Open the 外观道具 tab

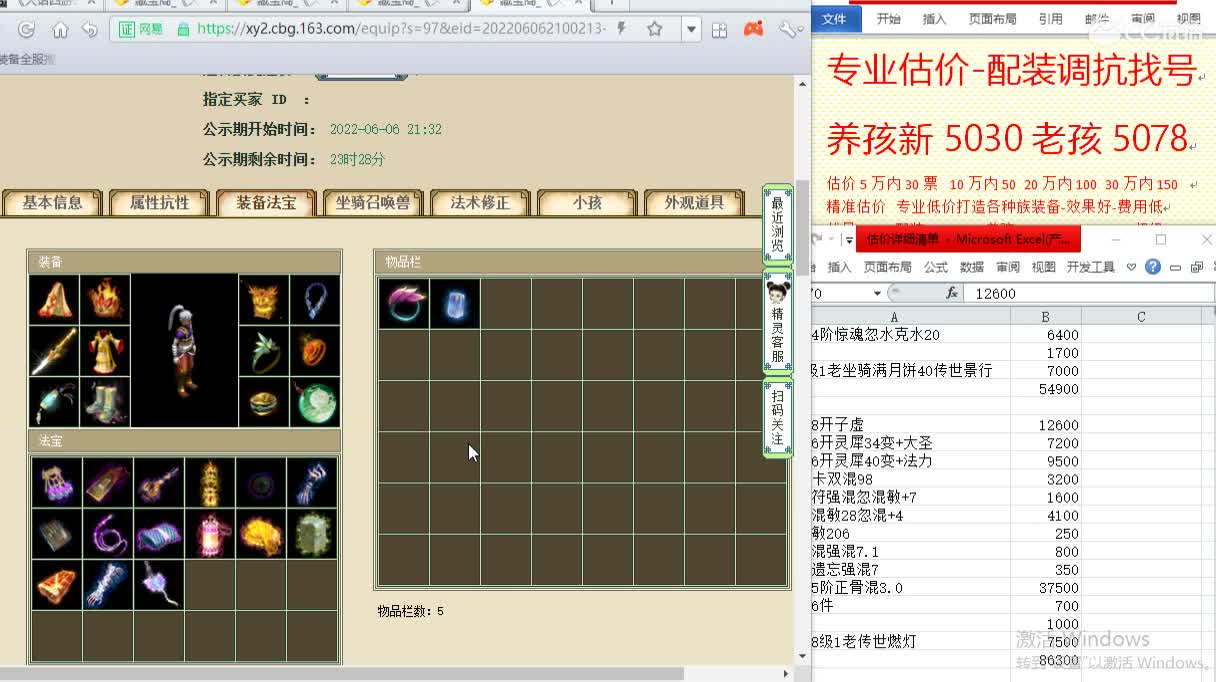[x=694, y=202]
